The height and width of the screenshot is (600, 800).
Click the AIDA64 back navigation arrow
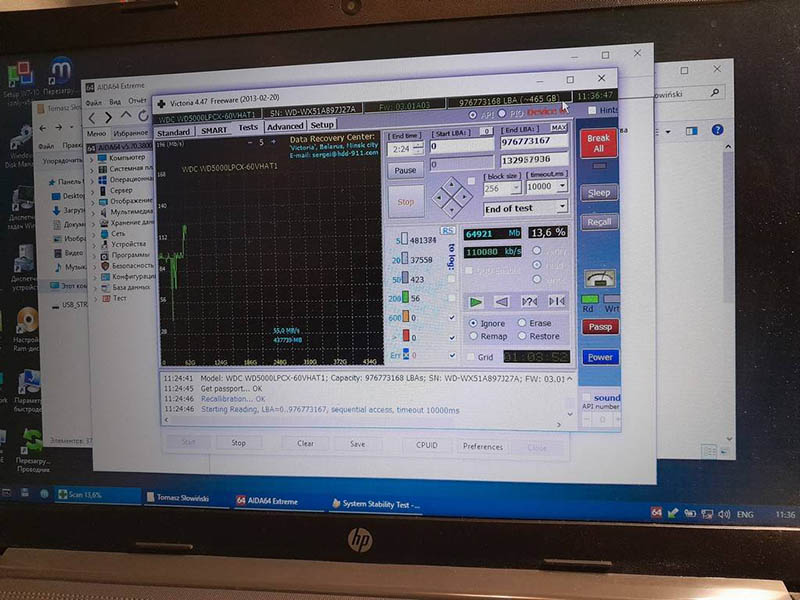click(93, 118)
